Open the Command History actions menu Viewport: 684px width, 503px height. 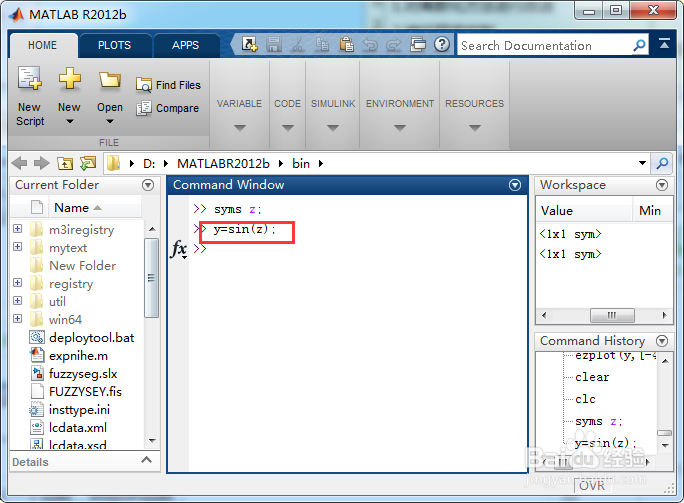point(662,341)
